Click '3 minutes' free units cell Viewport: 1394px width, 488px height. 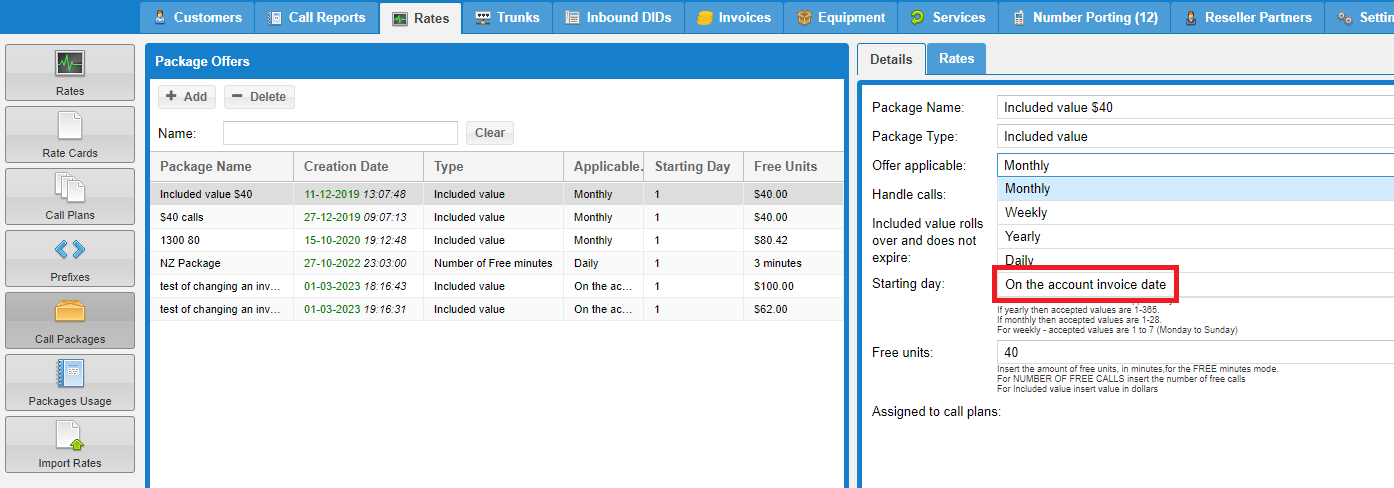pos(778,263)
